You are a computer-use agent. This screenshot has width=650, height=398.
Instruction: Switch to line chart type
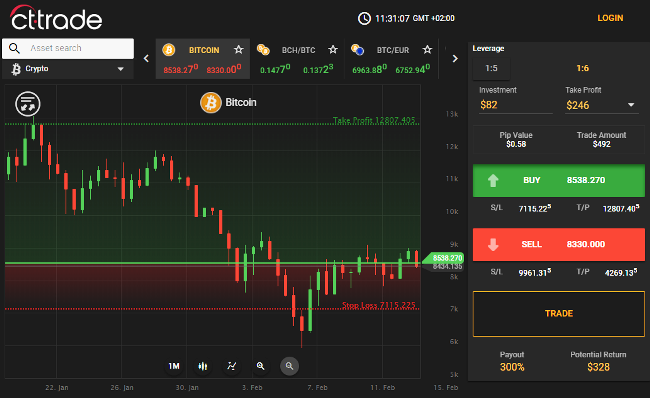[x=231, y=366]
